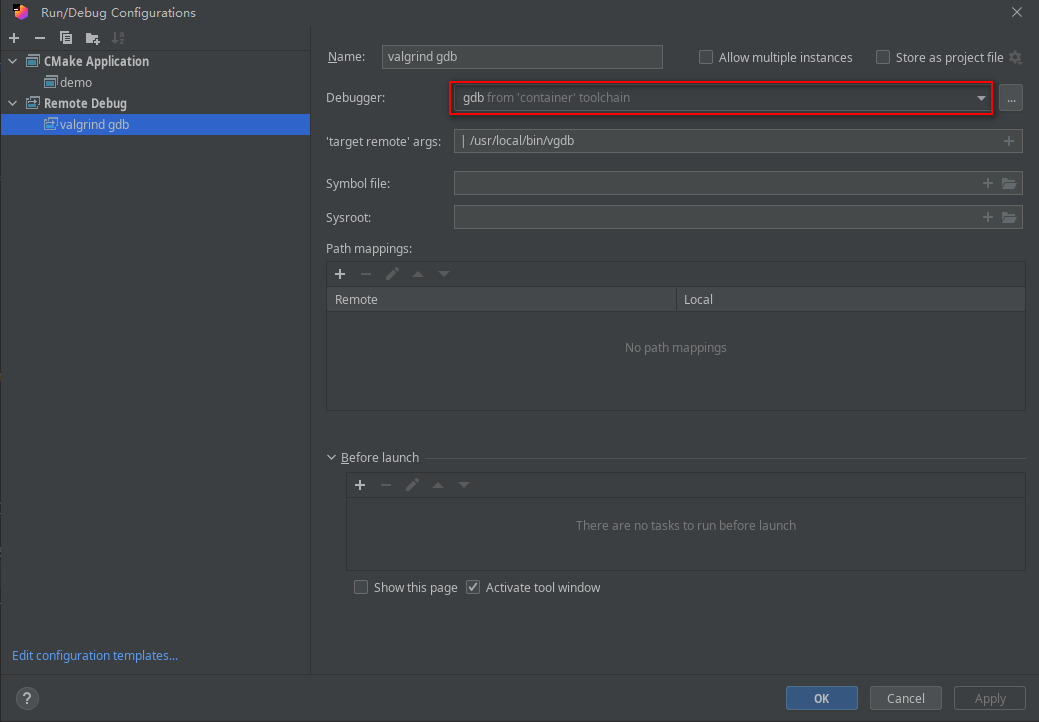Add a new configuration with the plus icon
The image size is (1039, 722).
point(14,38)
